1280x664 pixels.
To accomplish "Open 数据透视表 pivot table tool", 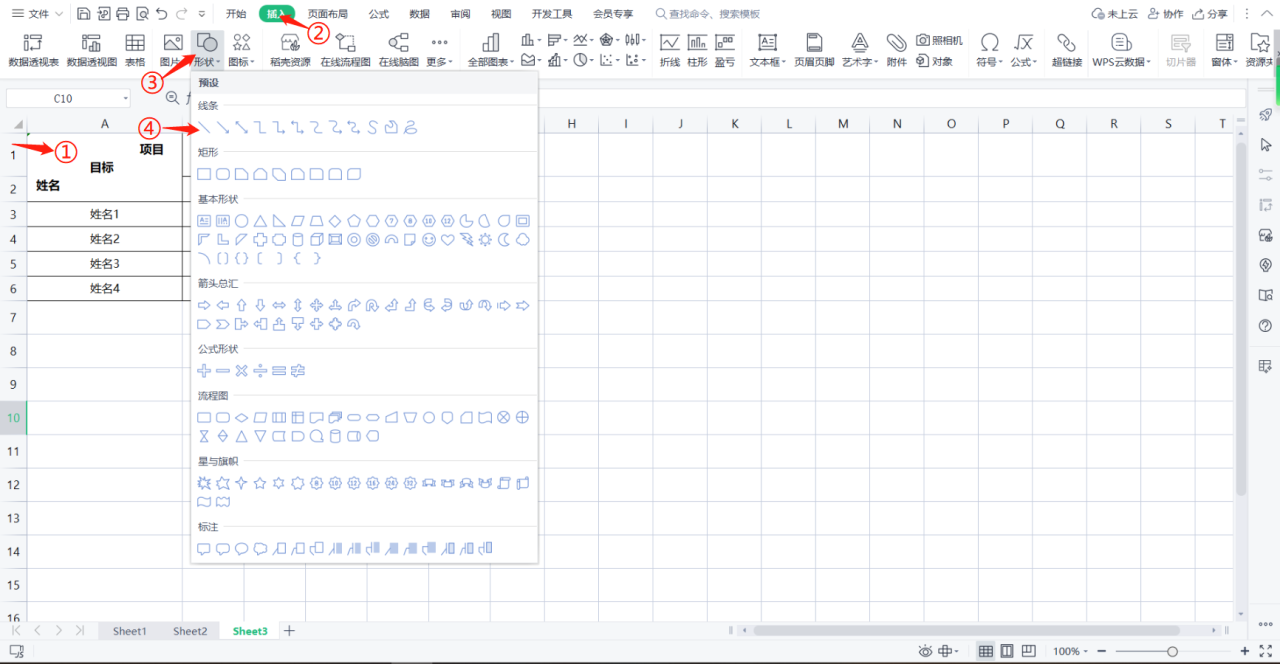I will tap(33, 50).
